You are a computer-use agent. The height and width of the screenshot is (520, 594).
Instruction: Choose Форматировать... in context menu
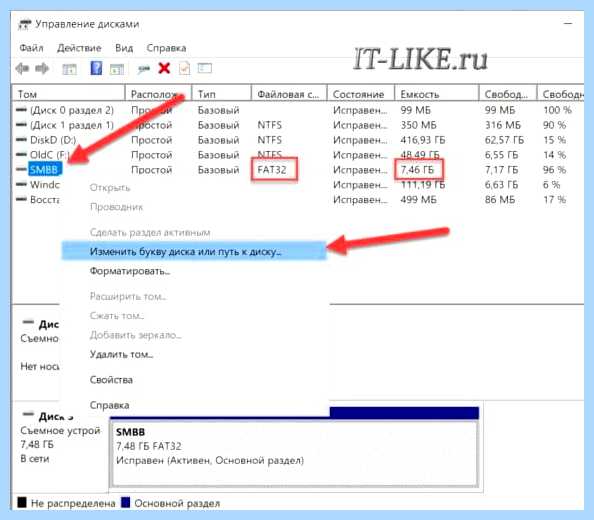[130, 271]
